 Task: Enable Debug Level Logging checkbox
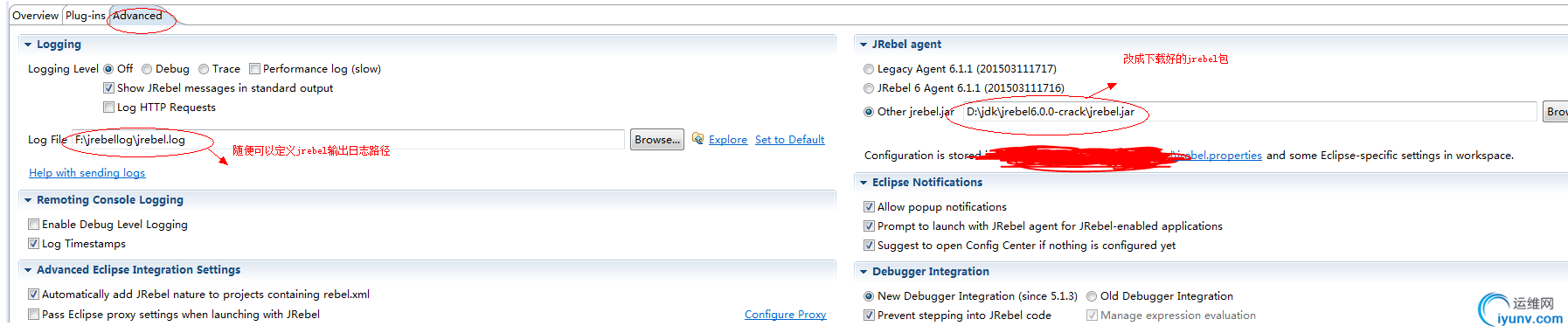coord(33,225)
